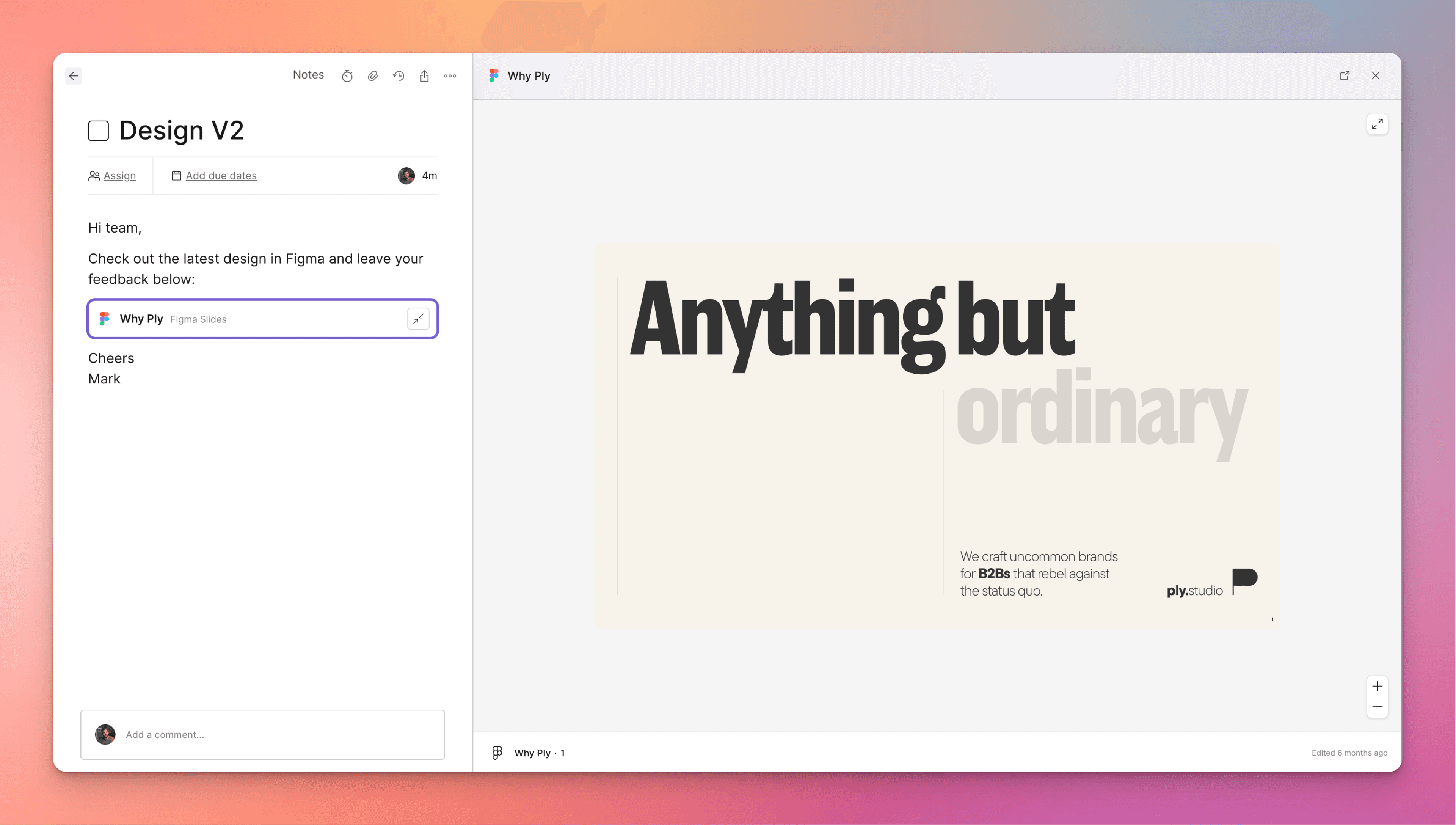Click the avatar in the comment box

(x=105, y=734)
